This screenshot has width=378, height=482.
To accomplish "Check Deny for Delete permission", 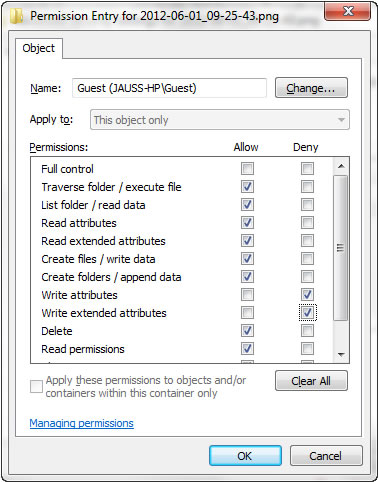I will point(307,331).
